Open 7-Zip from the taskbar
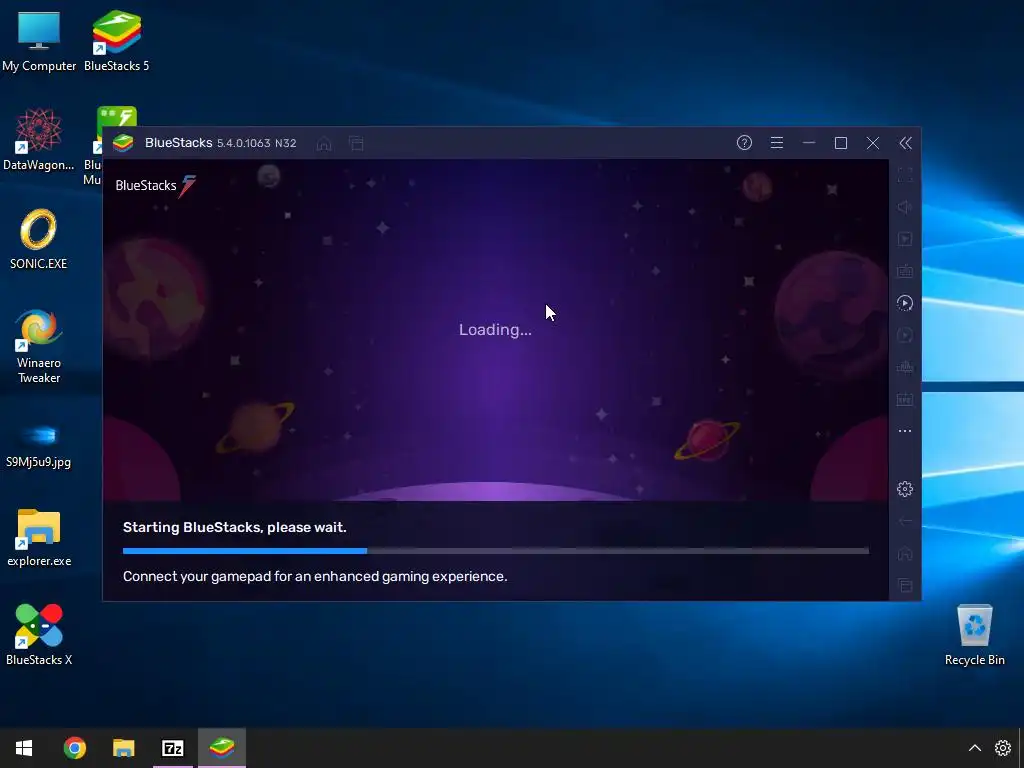The height and width of the screenshot is (768, 1024). coord(173,748)
